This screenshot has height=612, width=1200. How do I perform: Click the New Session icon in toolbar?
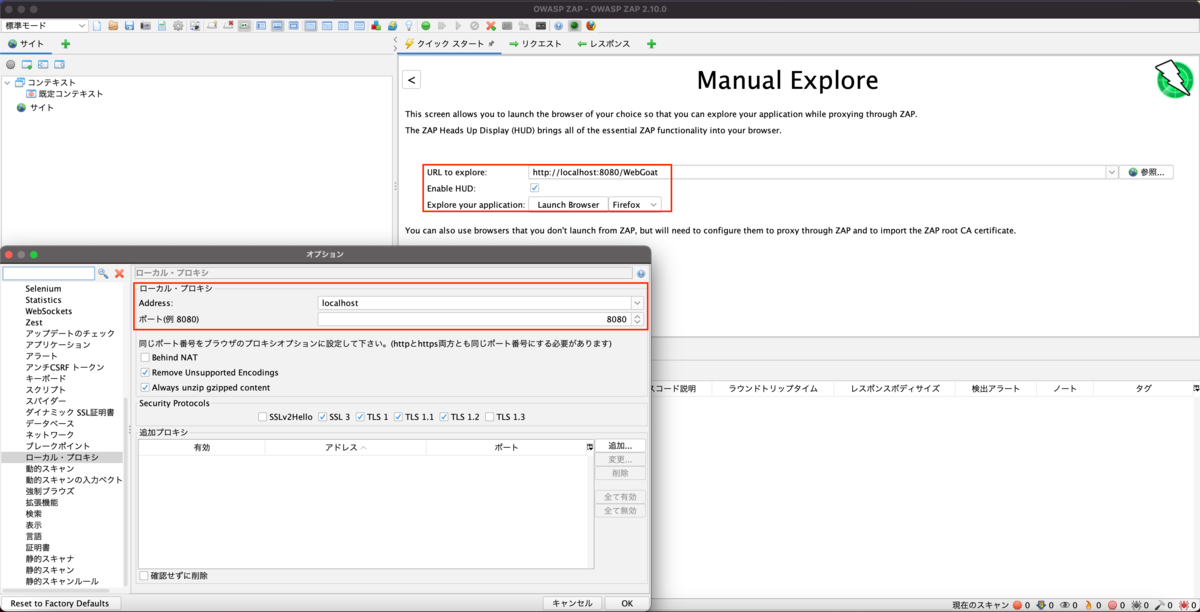click(x=97, y=25)
